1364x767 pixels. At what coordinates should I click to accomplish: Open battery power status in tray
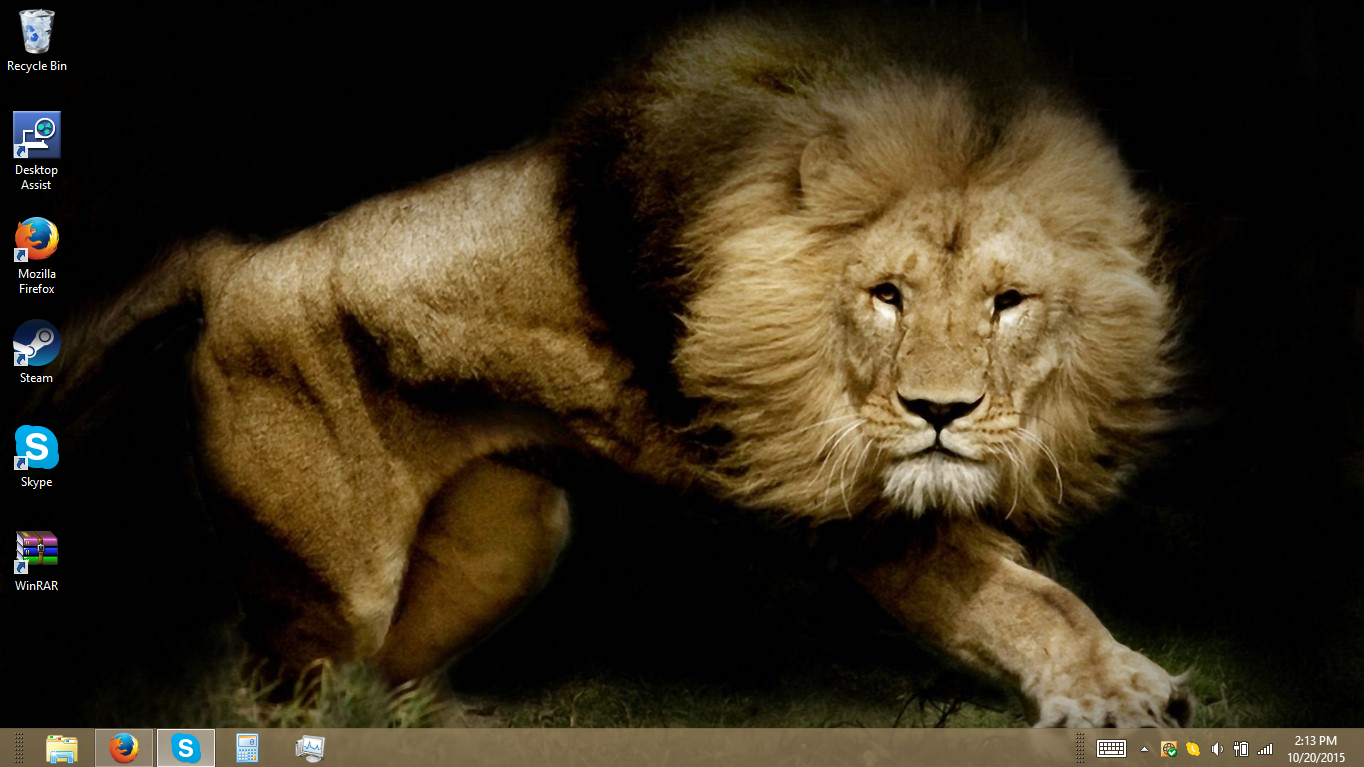coord(1241,748)
